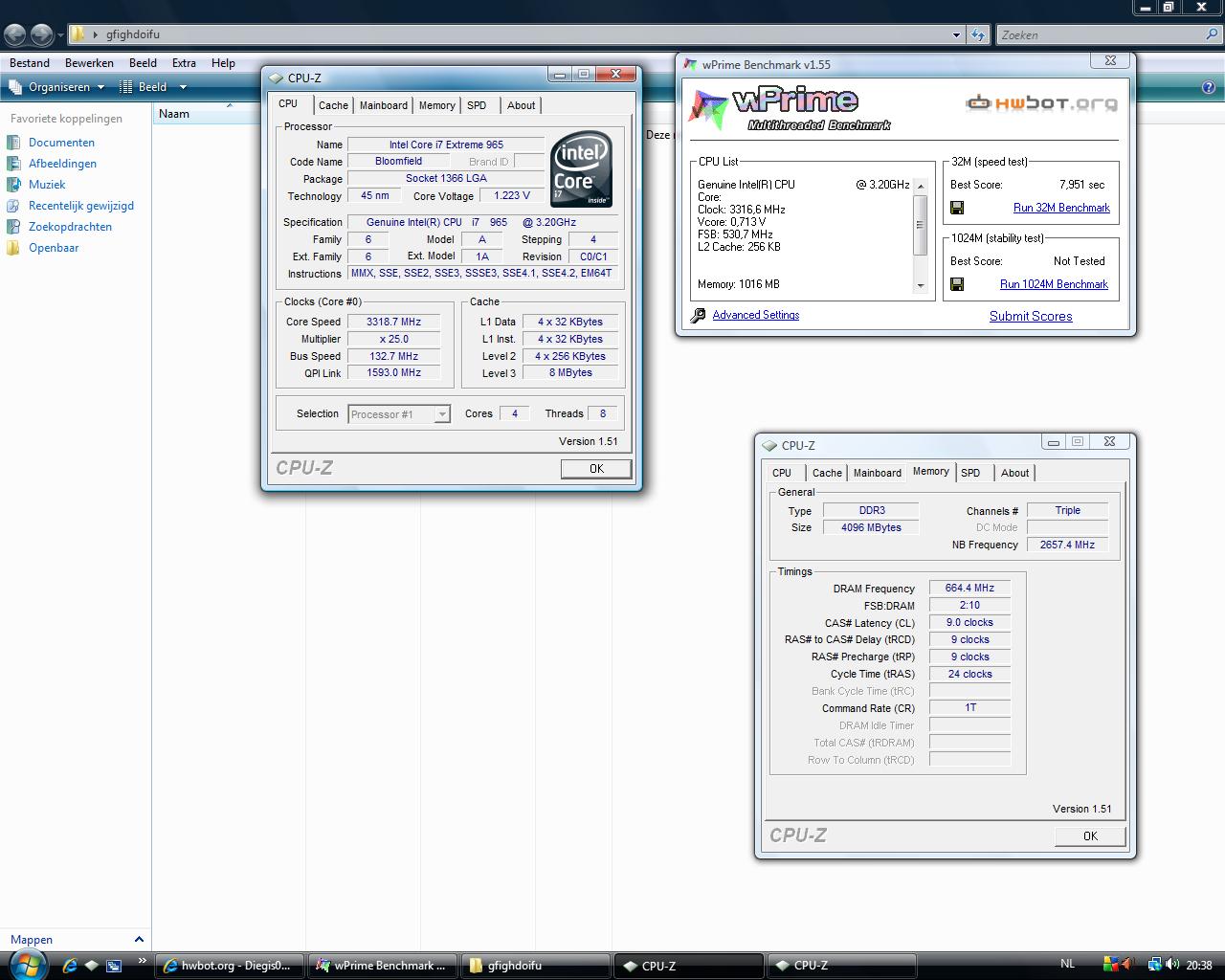Open recent pages dropdown next to Forward

[x=60, y=35]
